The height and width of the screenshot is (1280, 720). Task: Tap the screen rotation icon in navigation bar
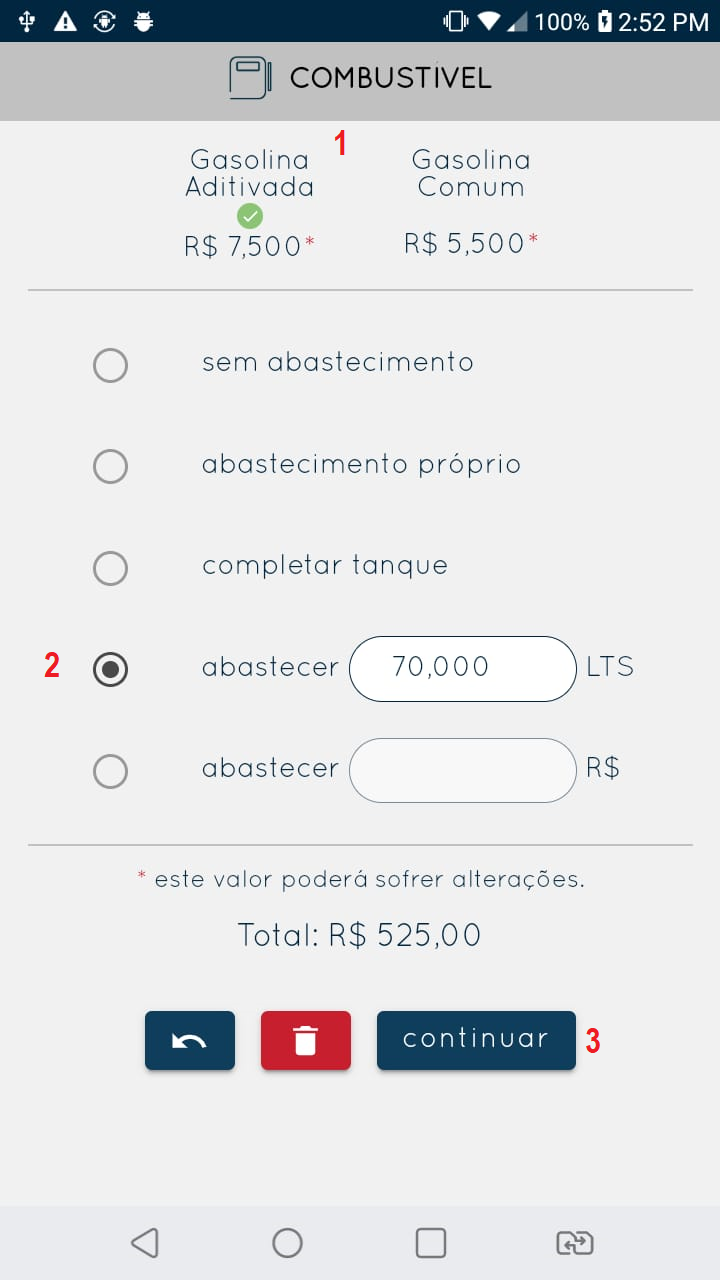click(x=575, y=1243)
